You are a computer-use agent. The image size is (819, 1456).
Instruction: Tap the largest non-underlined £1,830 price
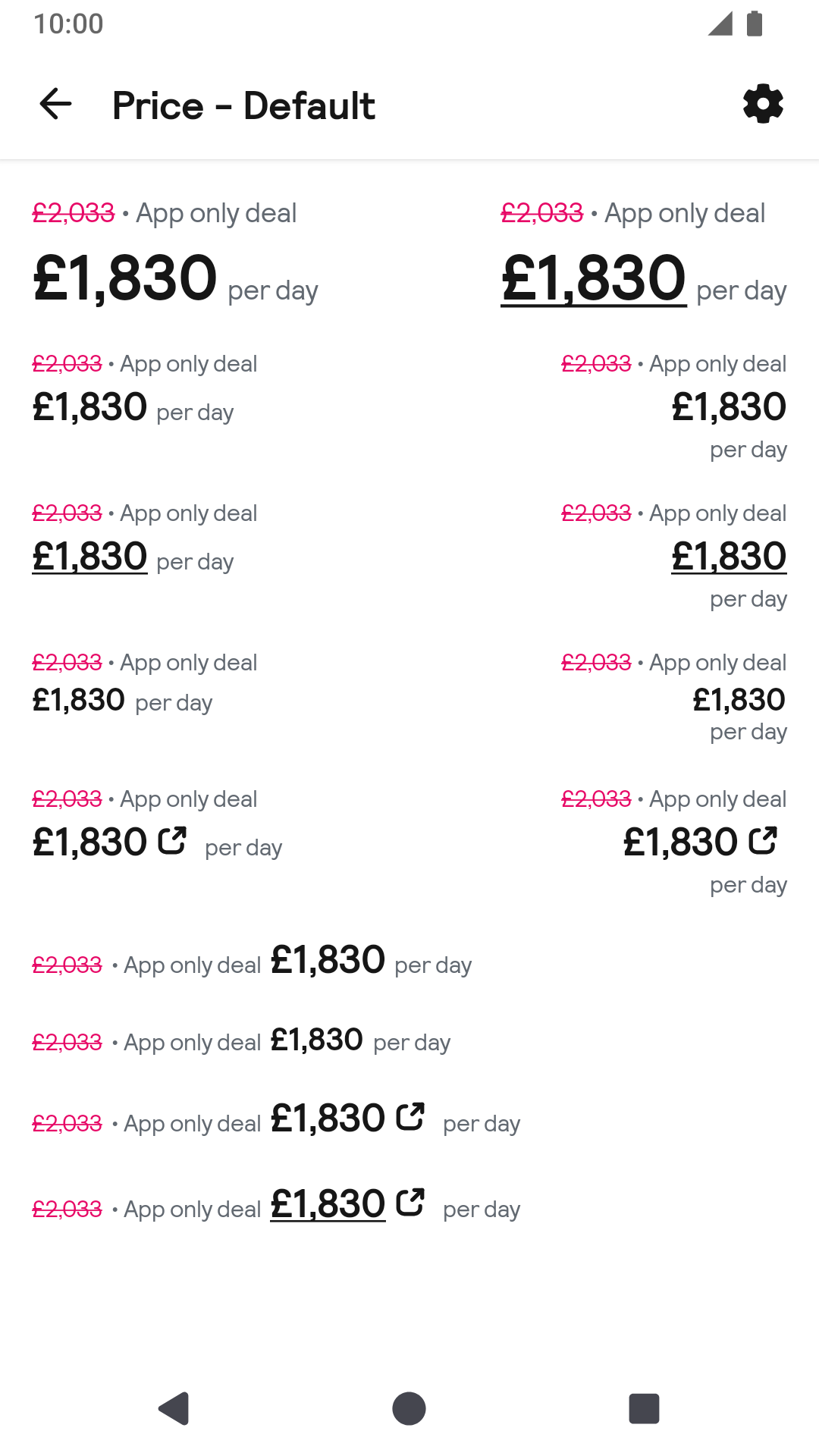[125, 278]
